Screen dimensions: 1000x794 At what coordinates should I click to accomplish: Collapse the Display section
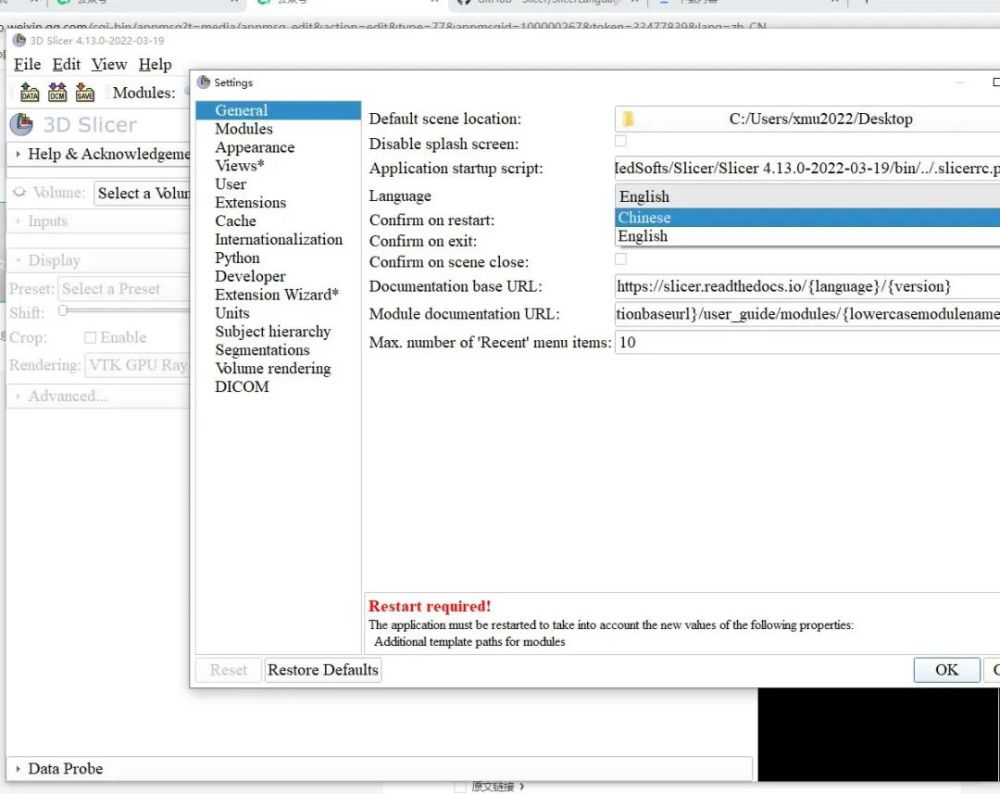pos(99,260)
